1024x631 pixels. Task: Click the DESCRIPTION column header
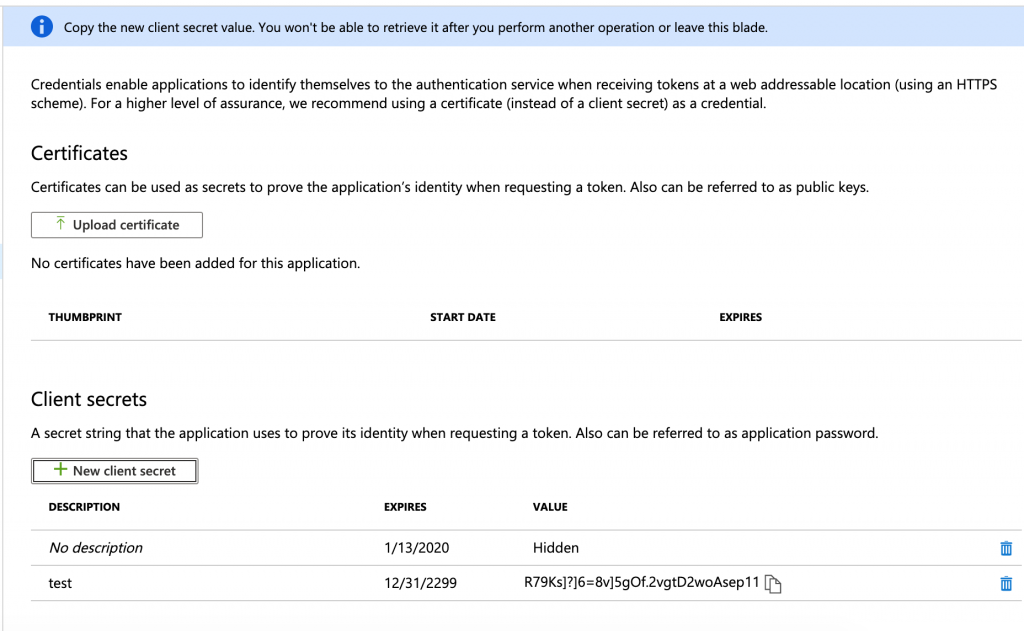click(84, 507)
